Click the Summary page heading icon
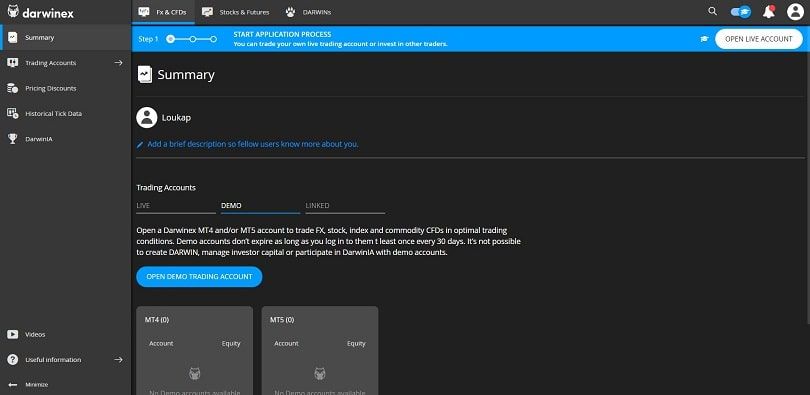Screen dimensions: 810x395 click(145, 74)
